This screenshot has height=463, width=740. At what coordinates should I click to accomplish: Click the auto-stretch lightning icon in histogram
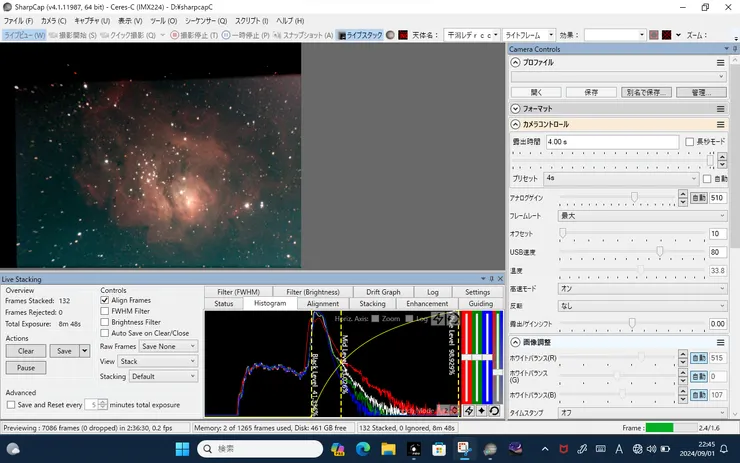coord(437,320)
